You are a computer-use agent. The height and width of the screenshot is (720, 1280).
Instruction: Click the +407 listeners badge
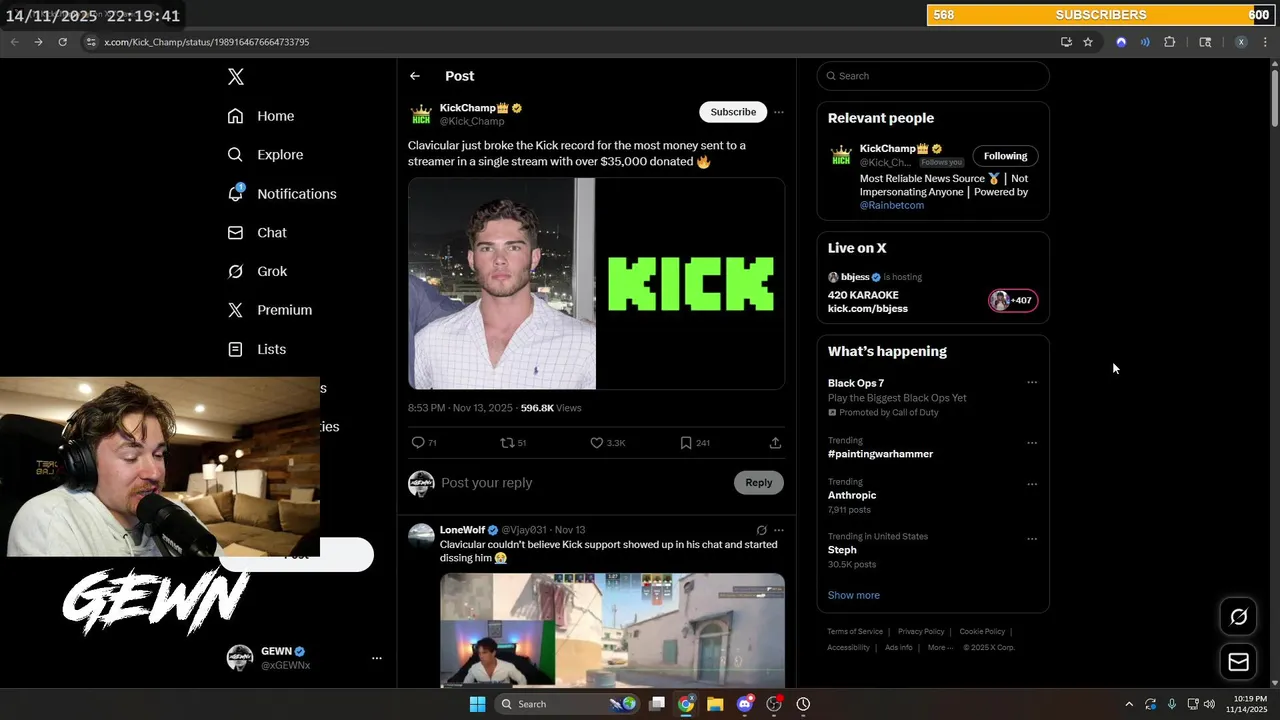(1013, 300)
